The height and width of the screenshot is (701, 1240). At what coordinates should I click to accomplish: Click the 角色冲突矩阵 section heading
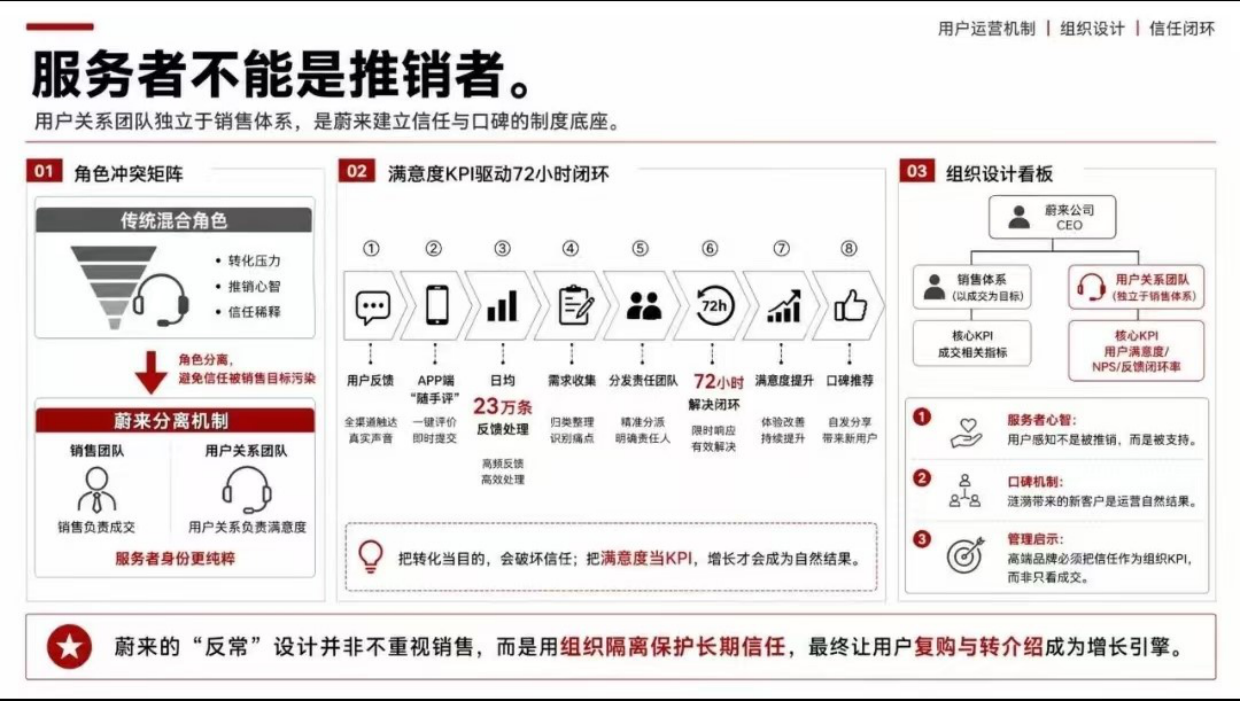point(129,173)
